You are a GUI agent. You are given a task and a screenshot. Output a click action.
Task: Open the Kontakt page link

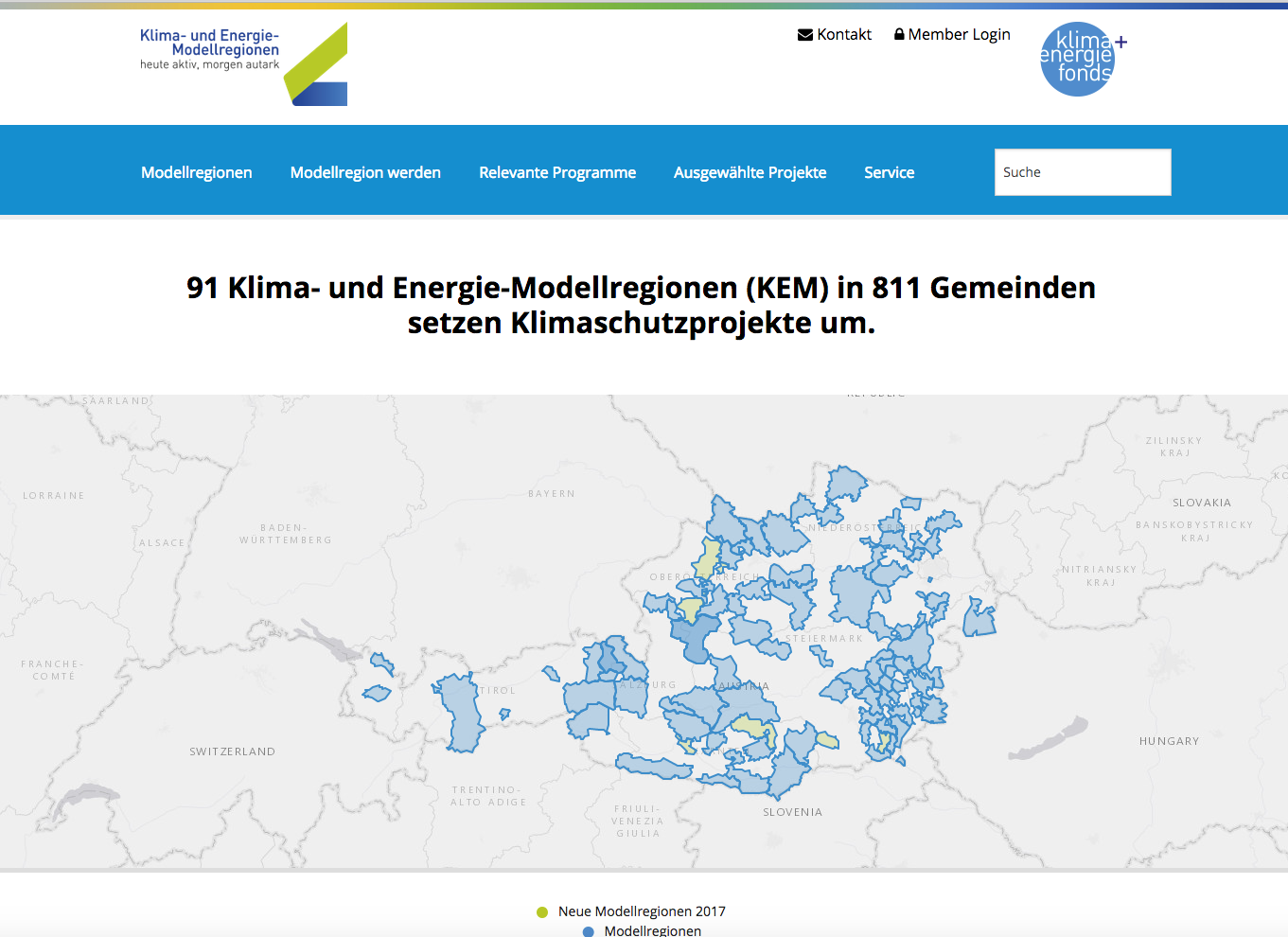click(x=844, y=34)
